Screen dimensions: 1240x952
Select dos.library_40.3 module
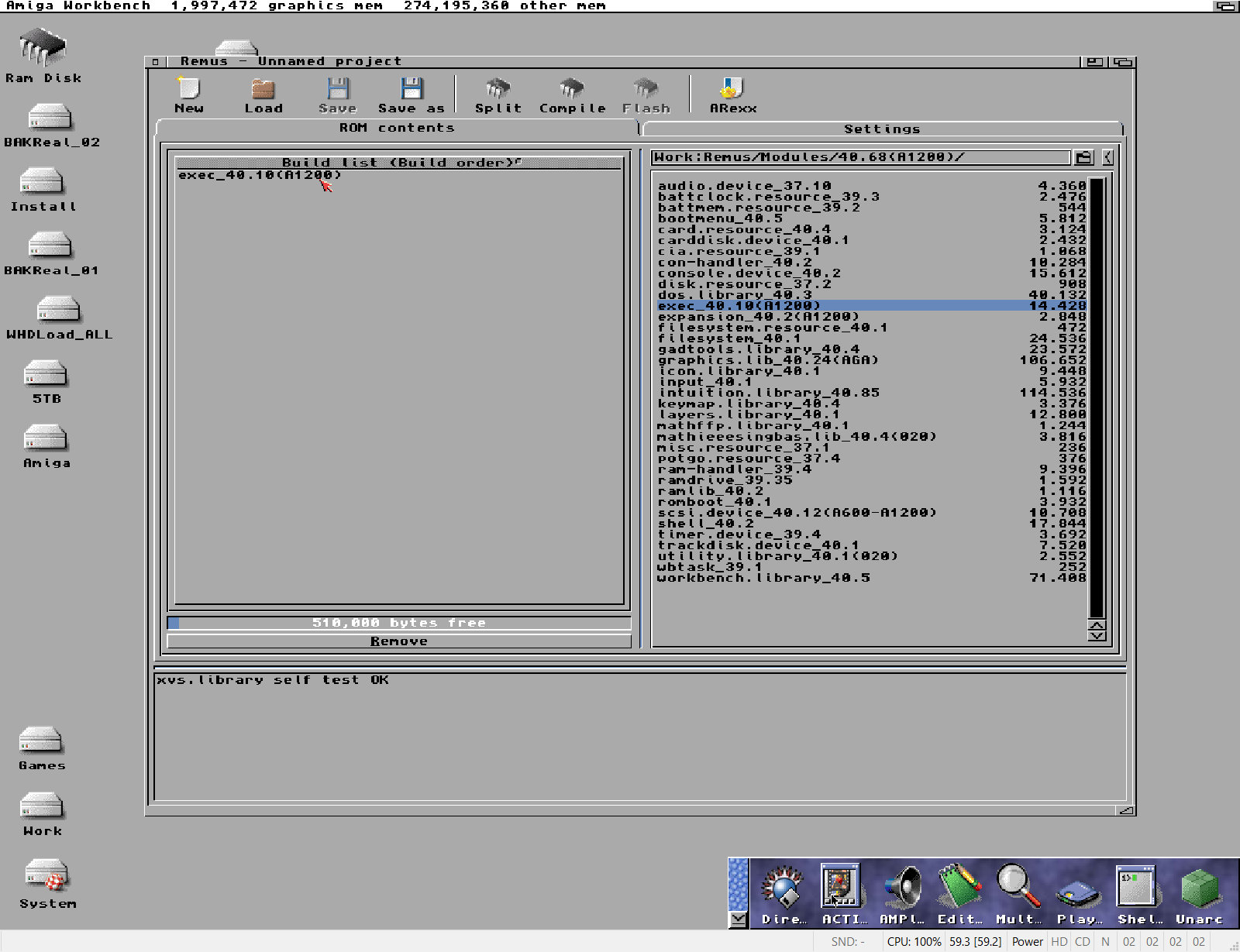coord(872,294)
